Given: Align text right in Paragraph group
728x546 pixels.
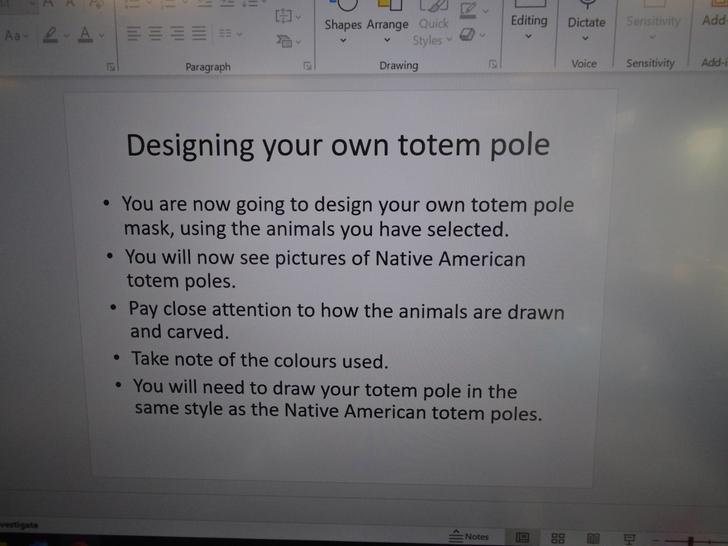Looking at the screenshot, I should [x=177, y=33].
